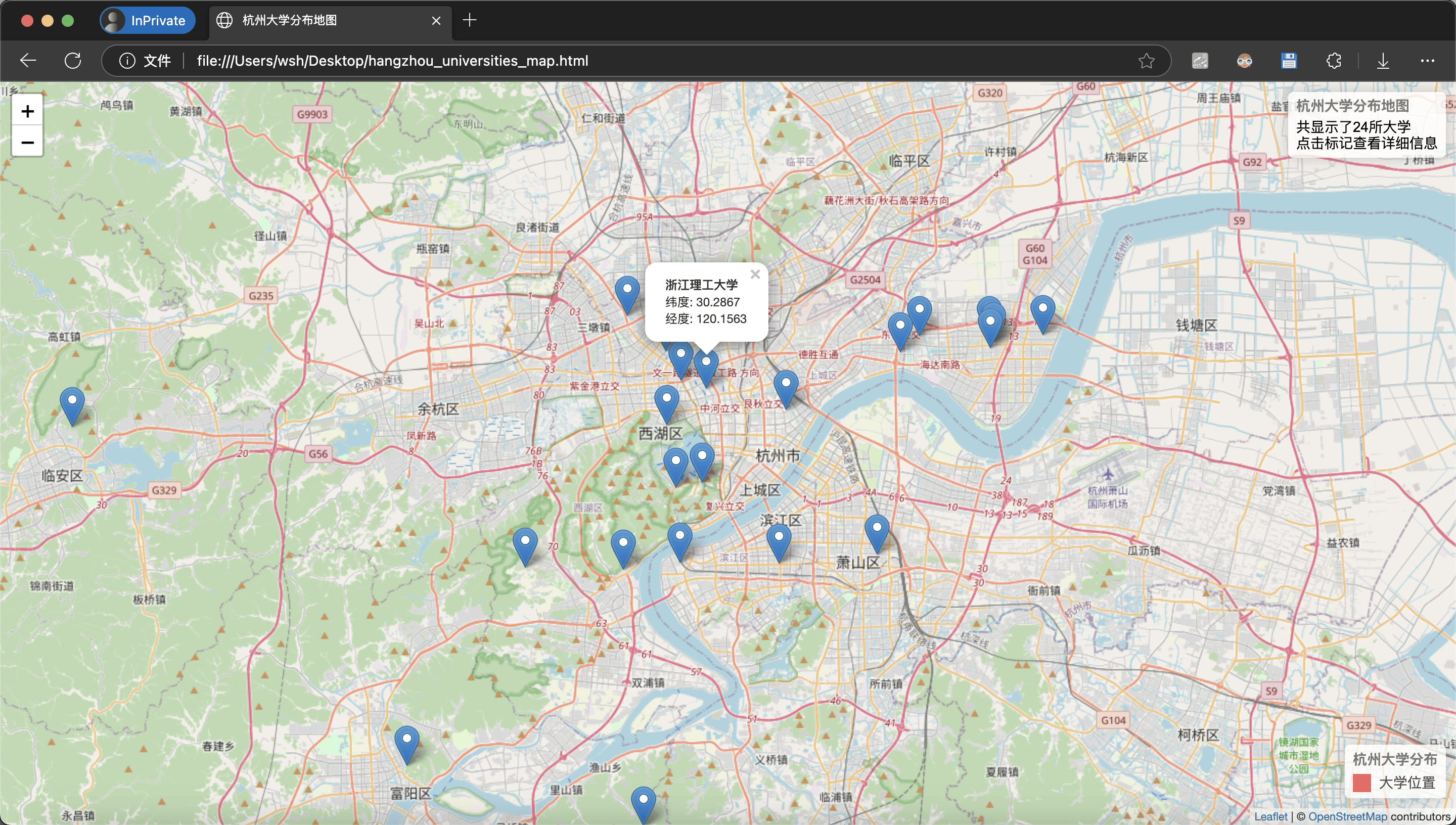Screen dimensions: 1456x825
Task: Open the floppy disk save extension
Action: pos(1288,61)
